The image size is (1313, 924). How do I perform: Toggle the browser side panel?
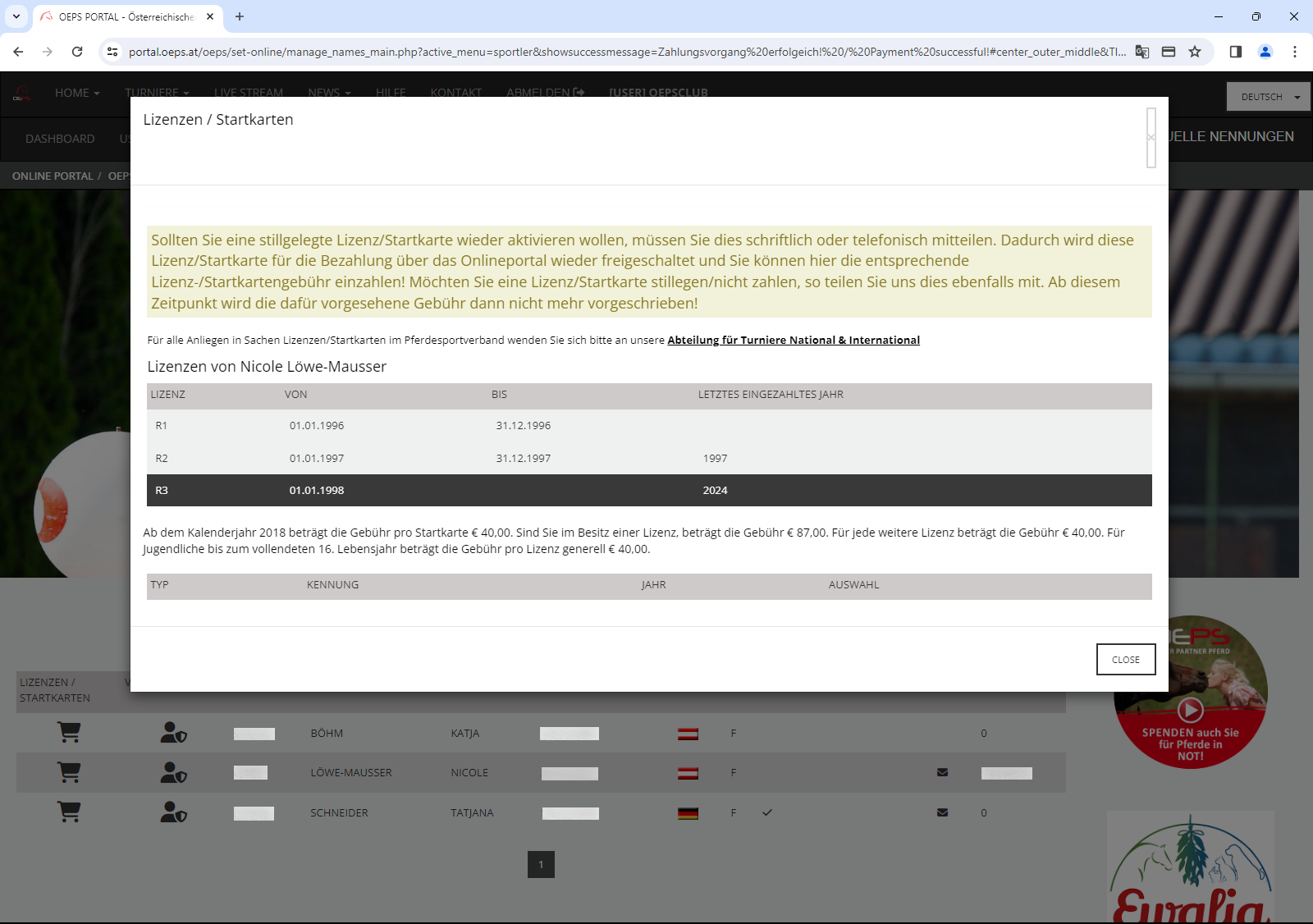click(1235, 52)
